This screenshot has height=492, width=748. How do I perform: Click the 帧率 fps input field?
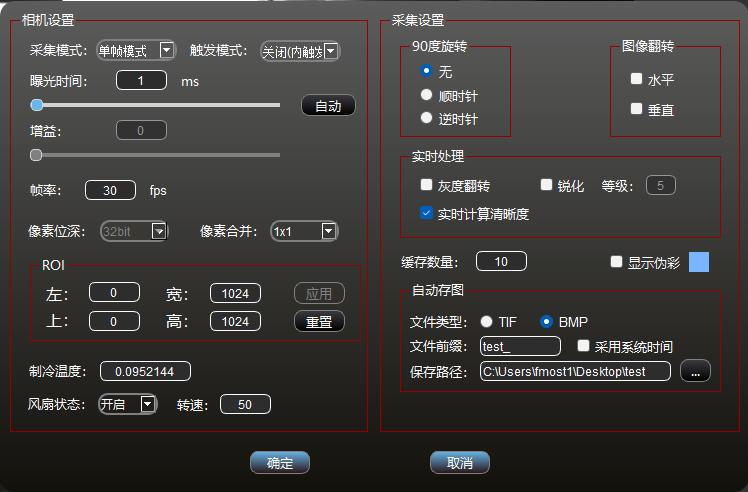pyautogui.click(x=110, y=190)
